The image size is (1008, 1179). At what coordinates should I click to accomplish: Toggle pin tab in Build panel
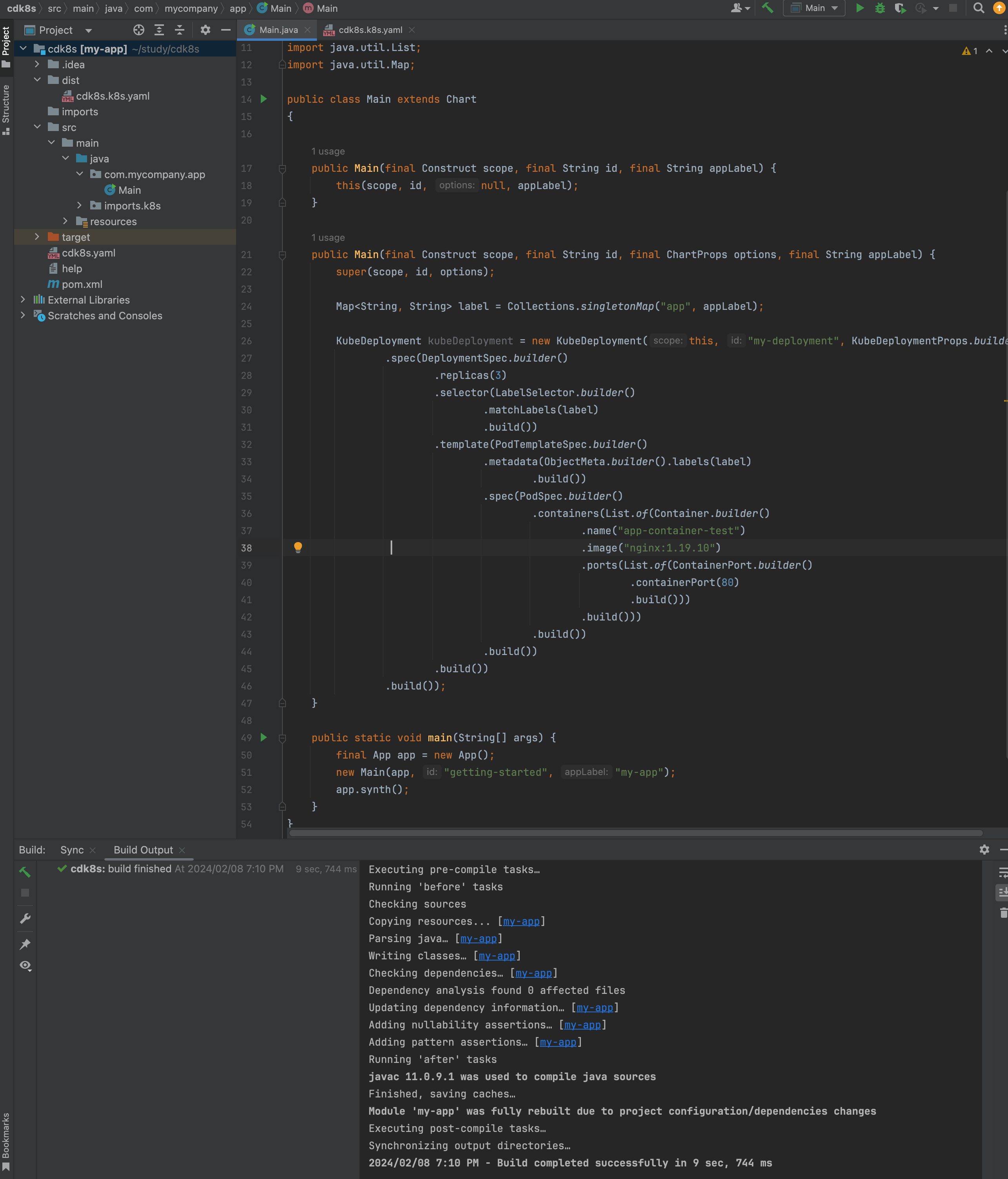[x=25, y=944]
